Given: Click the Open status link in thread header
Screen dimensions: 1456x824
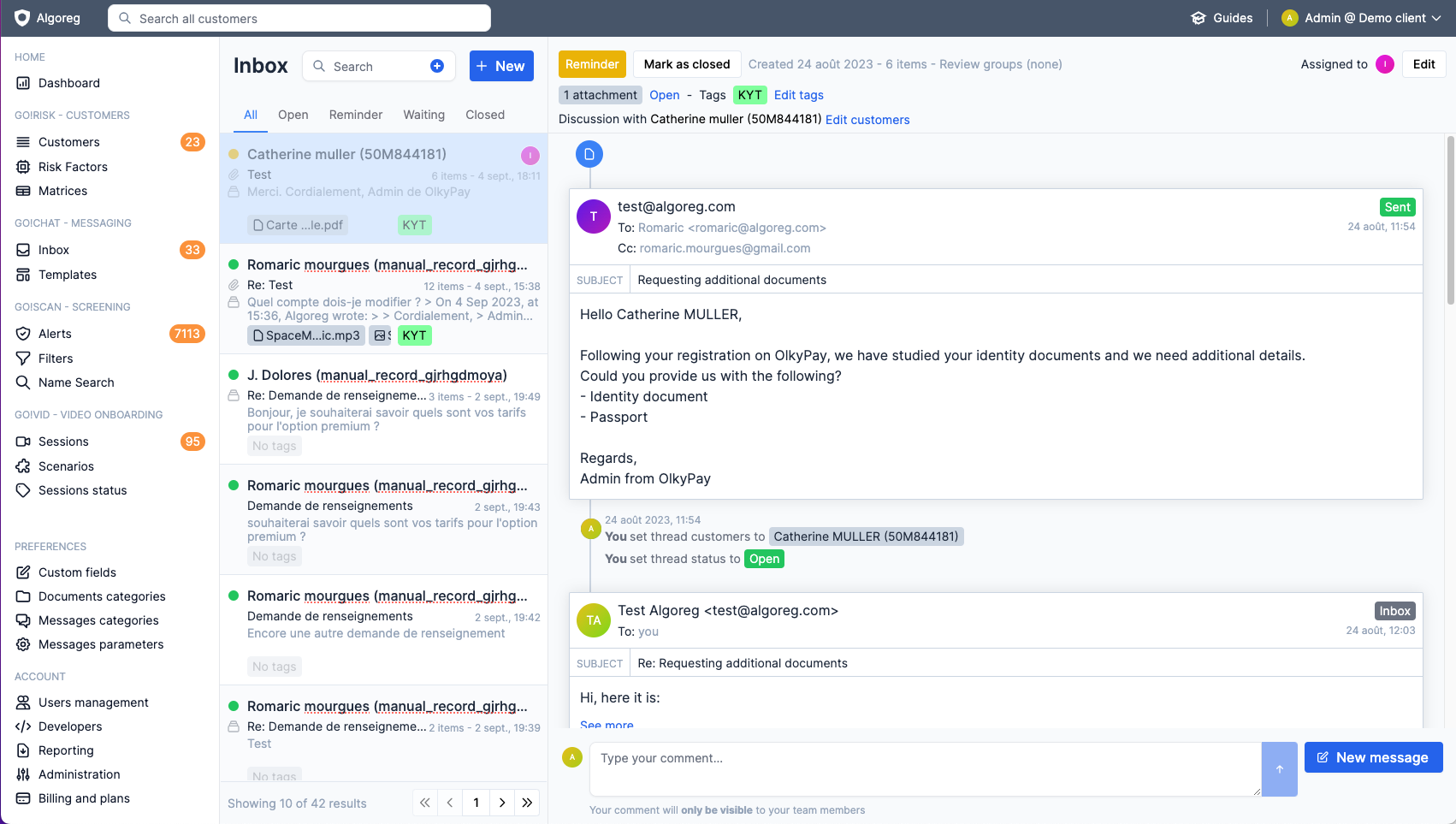Looking at the screenshot, I should pos(665,95).
